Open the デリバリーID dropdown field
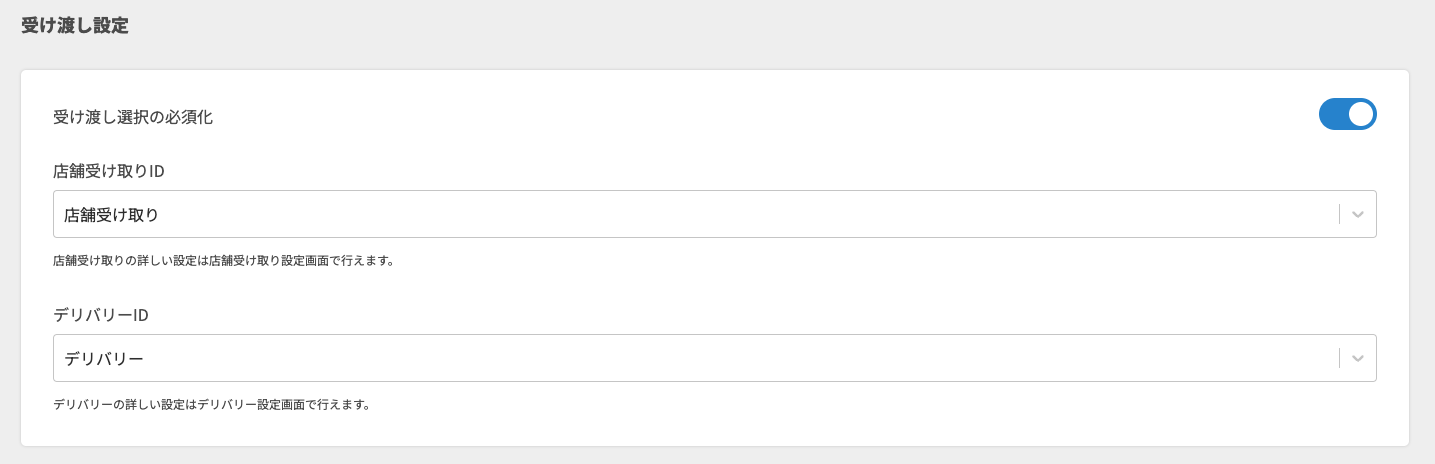 pos(690,358)
